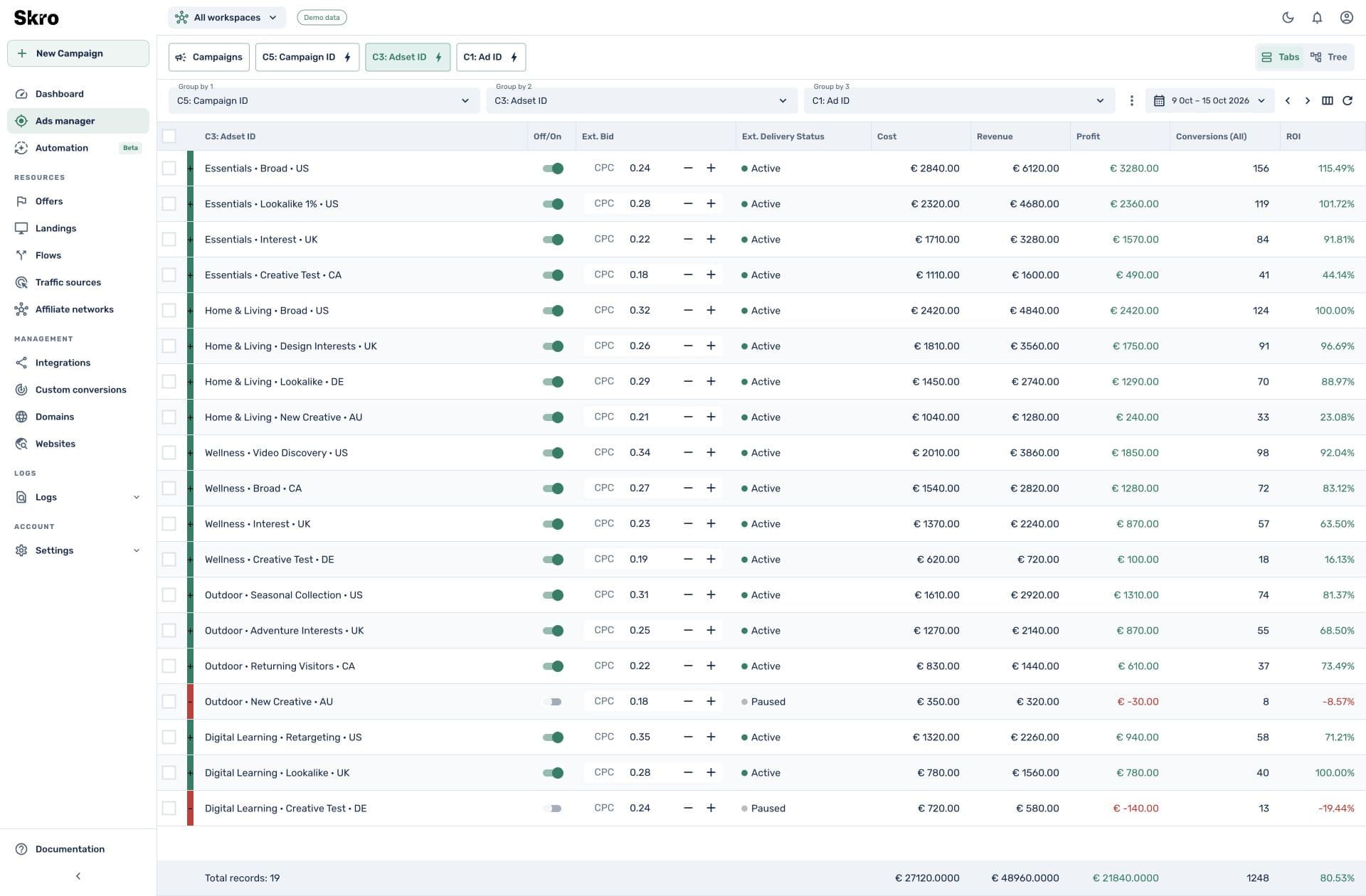This screenshot has width=1366, height=896.
Task: Open the user account avatar menu
Action: pos(1346,18)
